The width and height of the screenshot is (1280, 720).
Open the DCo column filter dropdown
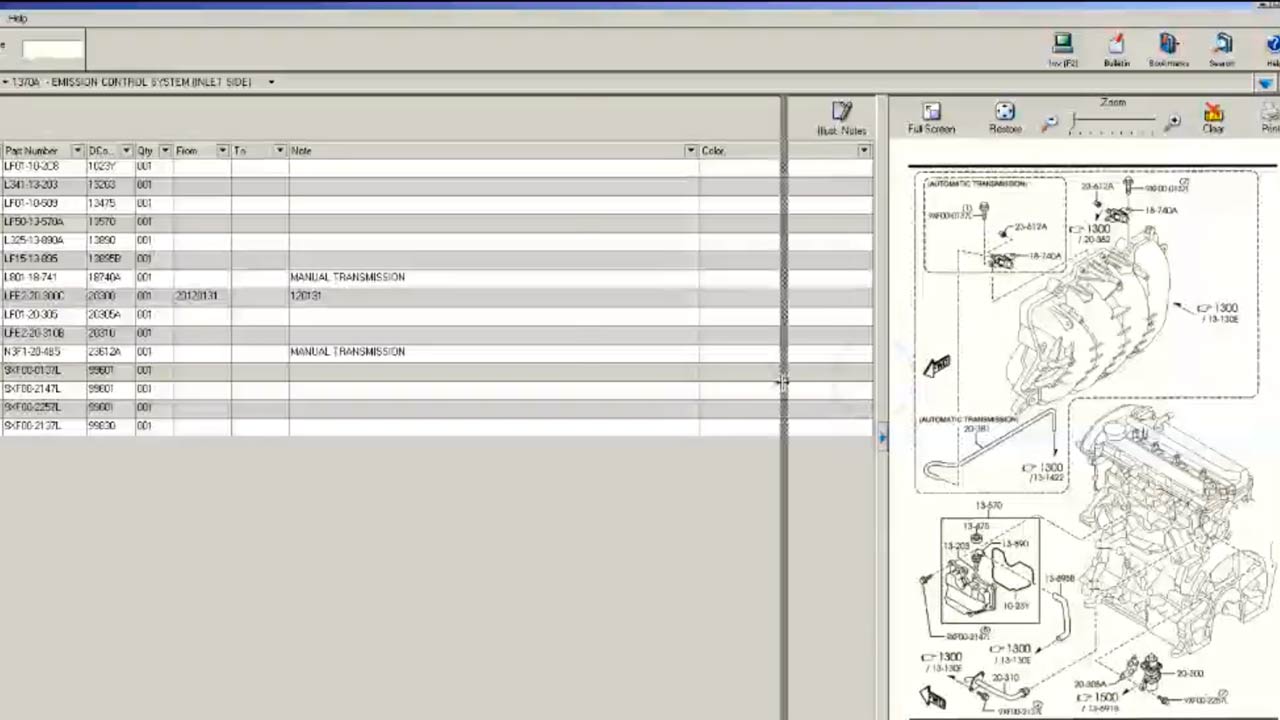click(x=126, y=151)
